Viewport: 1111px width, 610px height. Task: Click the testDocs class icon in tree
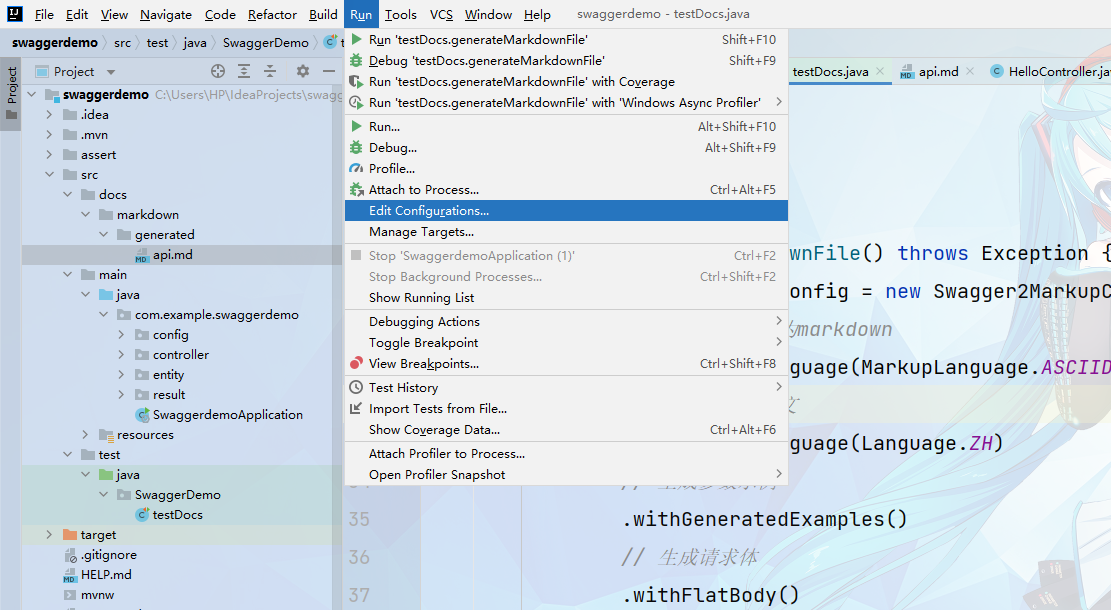click(142, 515)
